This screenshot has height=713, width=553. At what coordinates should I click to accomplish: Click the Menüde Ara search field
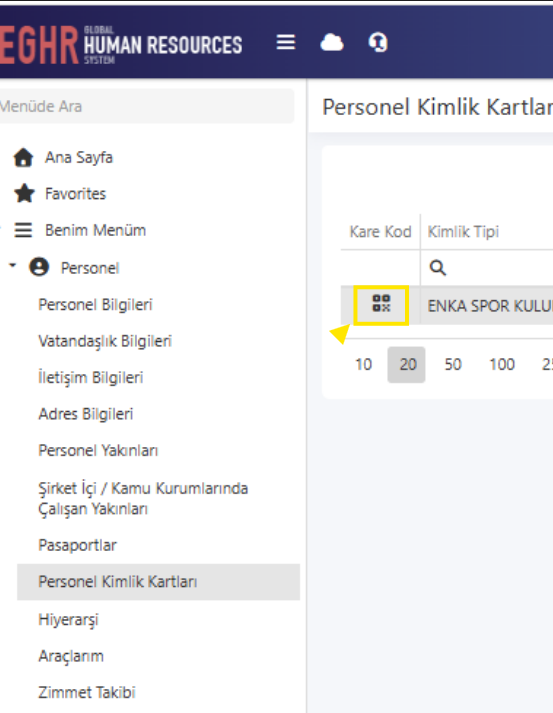(146, 106)
